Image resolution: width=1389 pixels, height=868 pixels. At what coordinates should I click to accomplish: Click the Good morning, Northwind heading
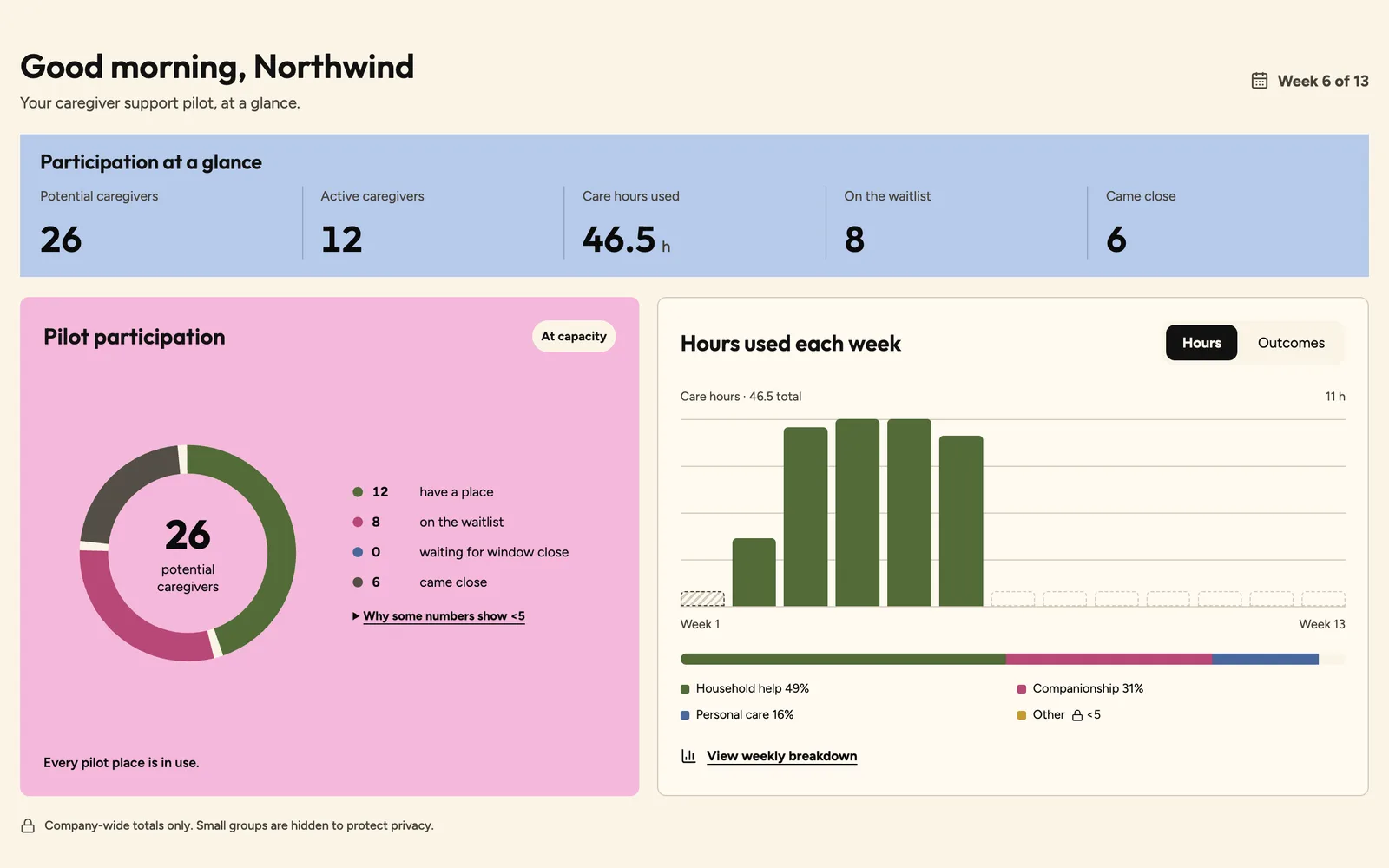pos(217,67)
